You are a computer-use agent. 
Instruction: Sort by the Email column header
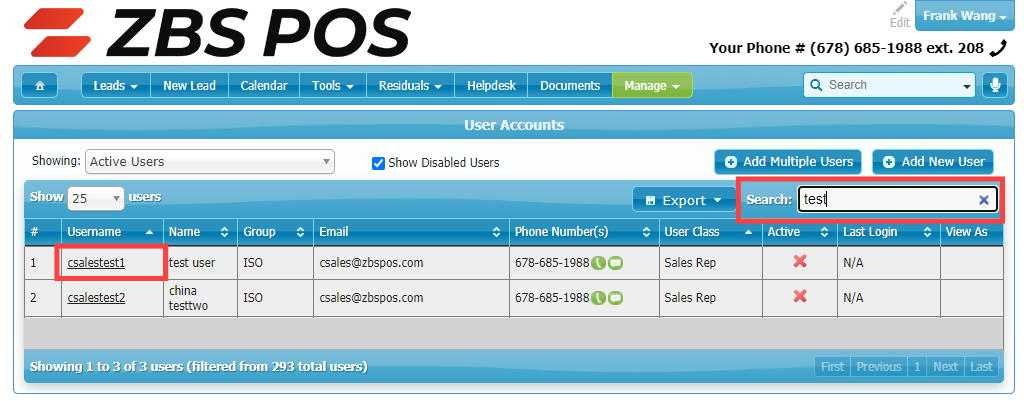coord(411,232)
